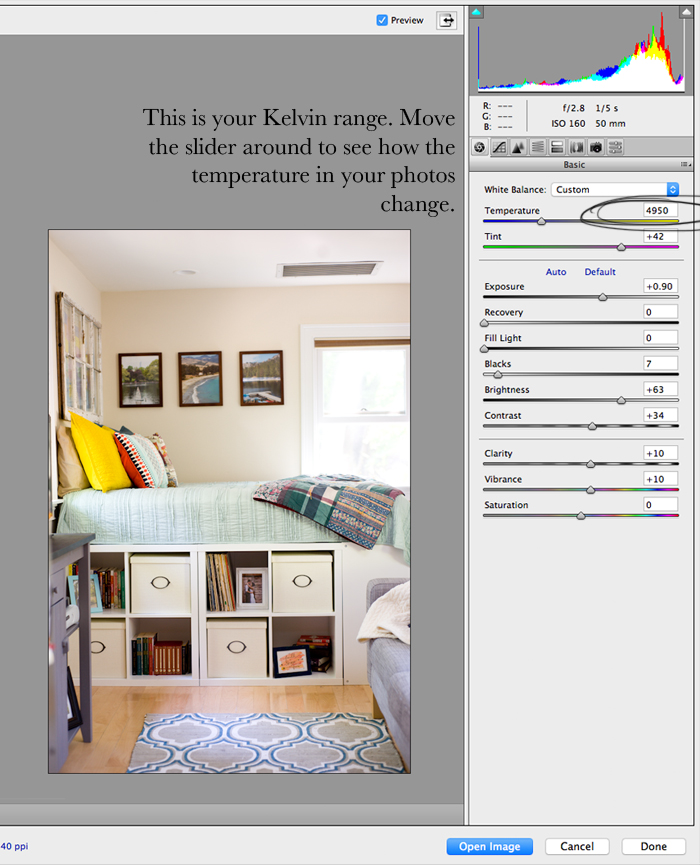
Task: Click the Contrast slider handle
Action: pos(592,426)
